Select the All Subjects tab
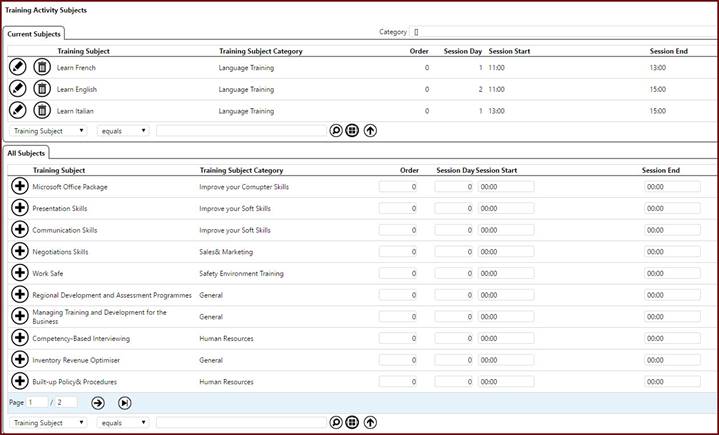The height and width of the screenshot is (435, 719). pos(26,153)
